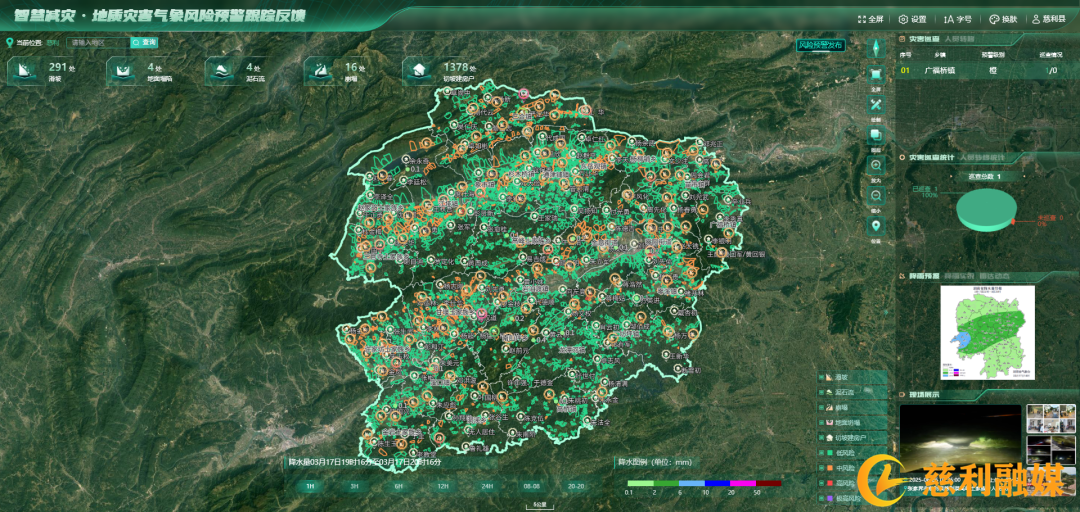
Task: Toggle the 地面塌陷 layer checkbox
Action: [822, 422]
